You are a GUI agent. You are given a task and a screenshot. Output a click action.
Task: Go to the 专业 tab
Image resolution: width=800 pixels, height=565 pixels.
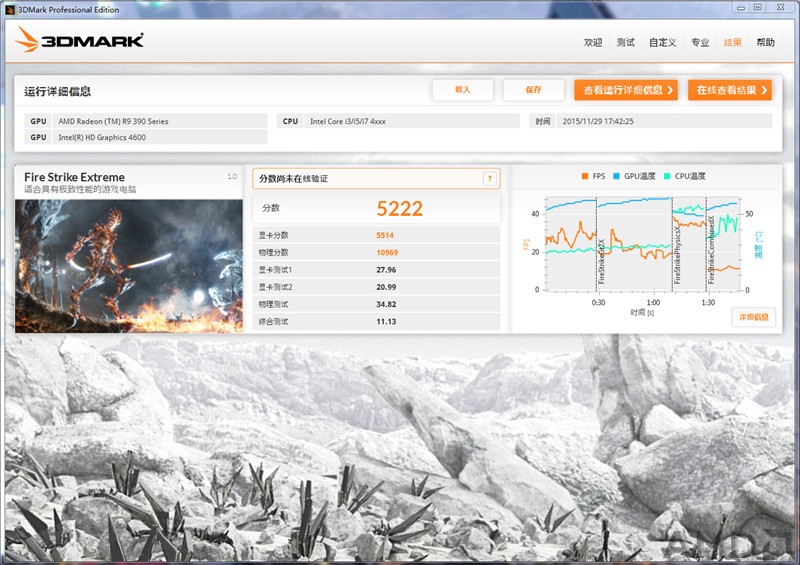point(700,42)
